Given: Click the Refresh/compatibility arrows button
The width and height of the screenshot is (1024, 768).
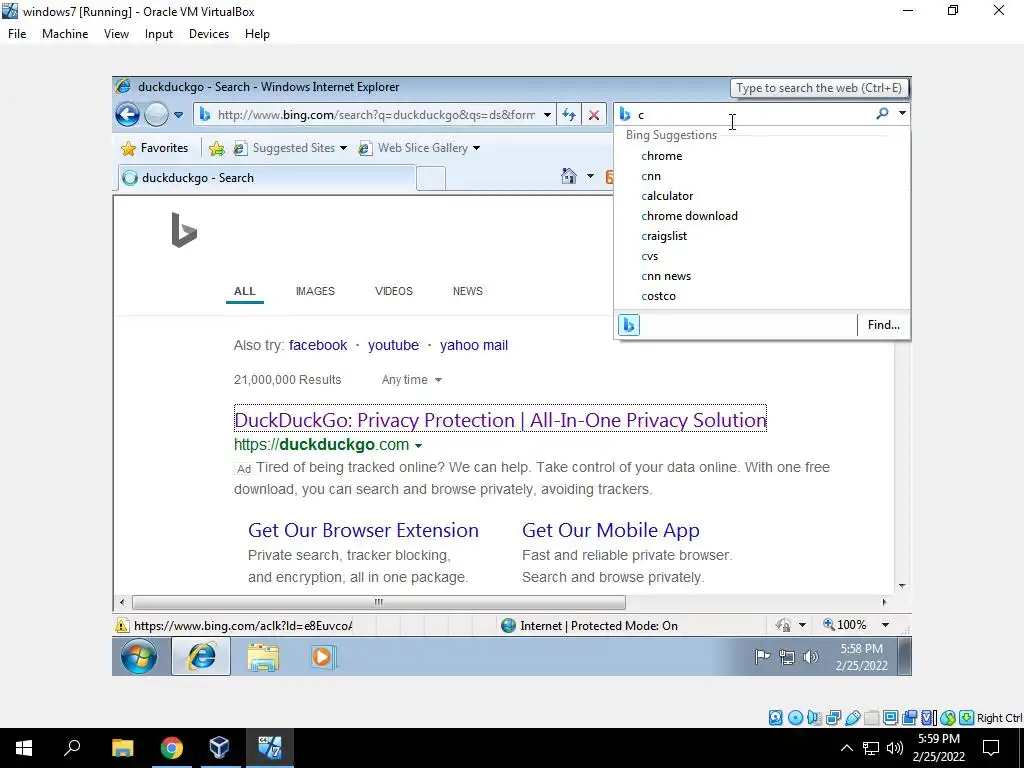Looking at the screenshot, I should (569, 115).
